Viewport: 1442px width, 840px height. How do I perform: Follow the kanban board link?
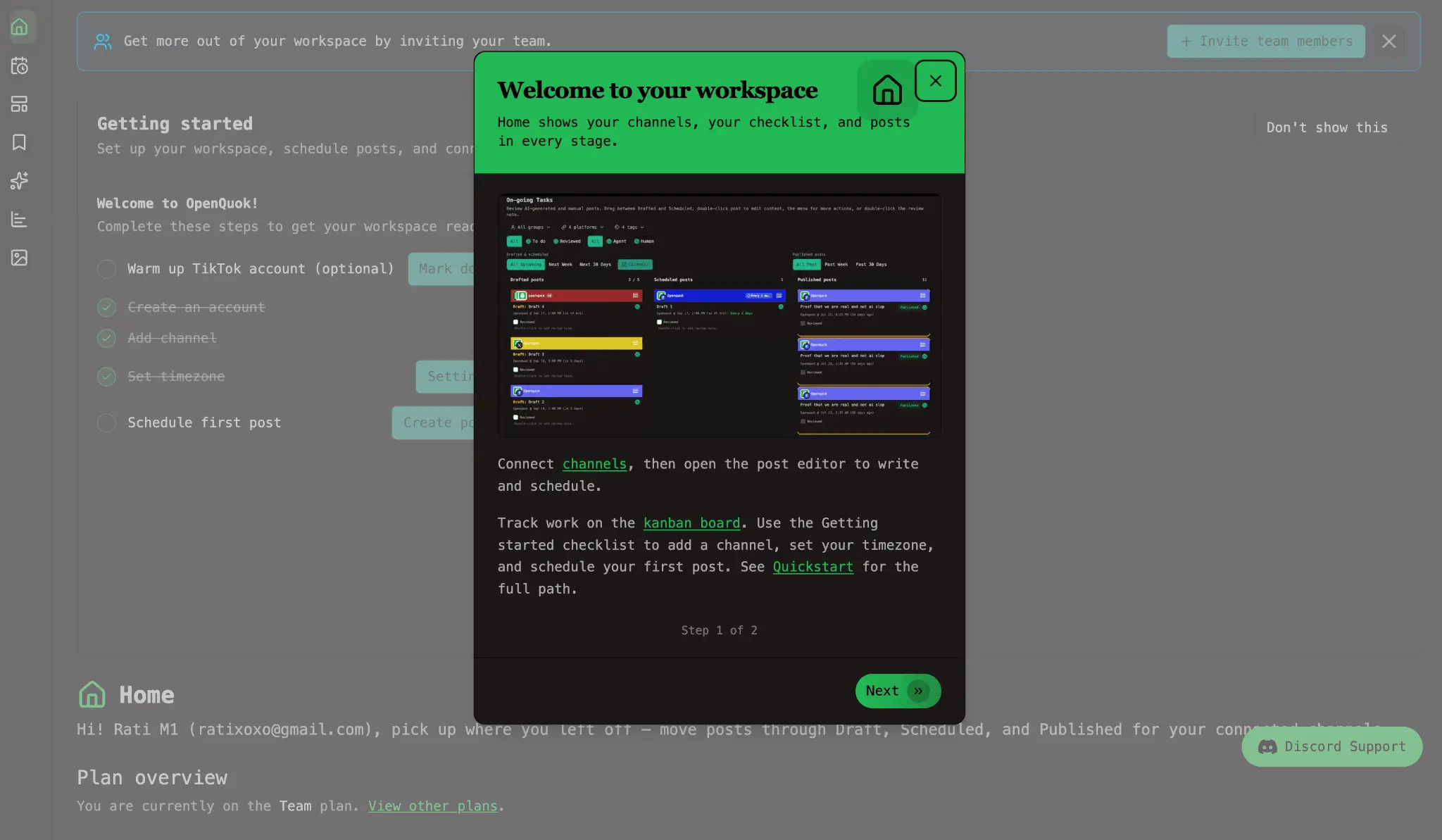click(x=691, y=523)
